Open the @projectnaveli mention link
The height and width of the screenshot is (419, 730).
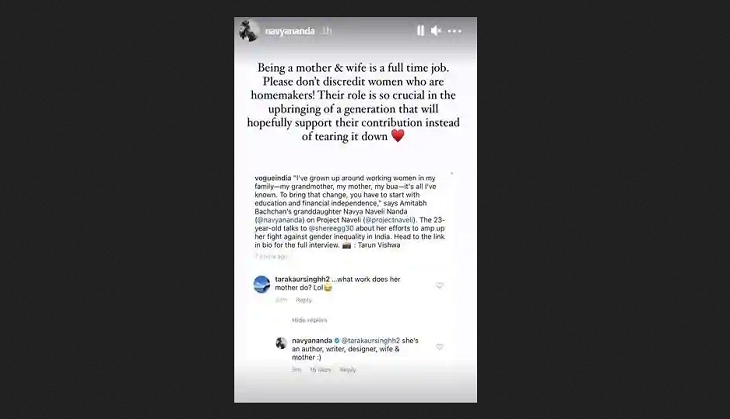click(x=389, y=220)
